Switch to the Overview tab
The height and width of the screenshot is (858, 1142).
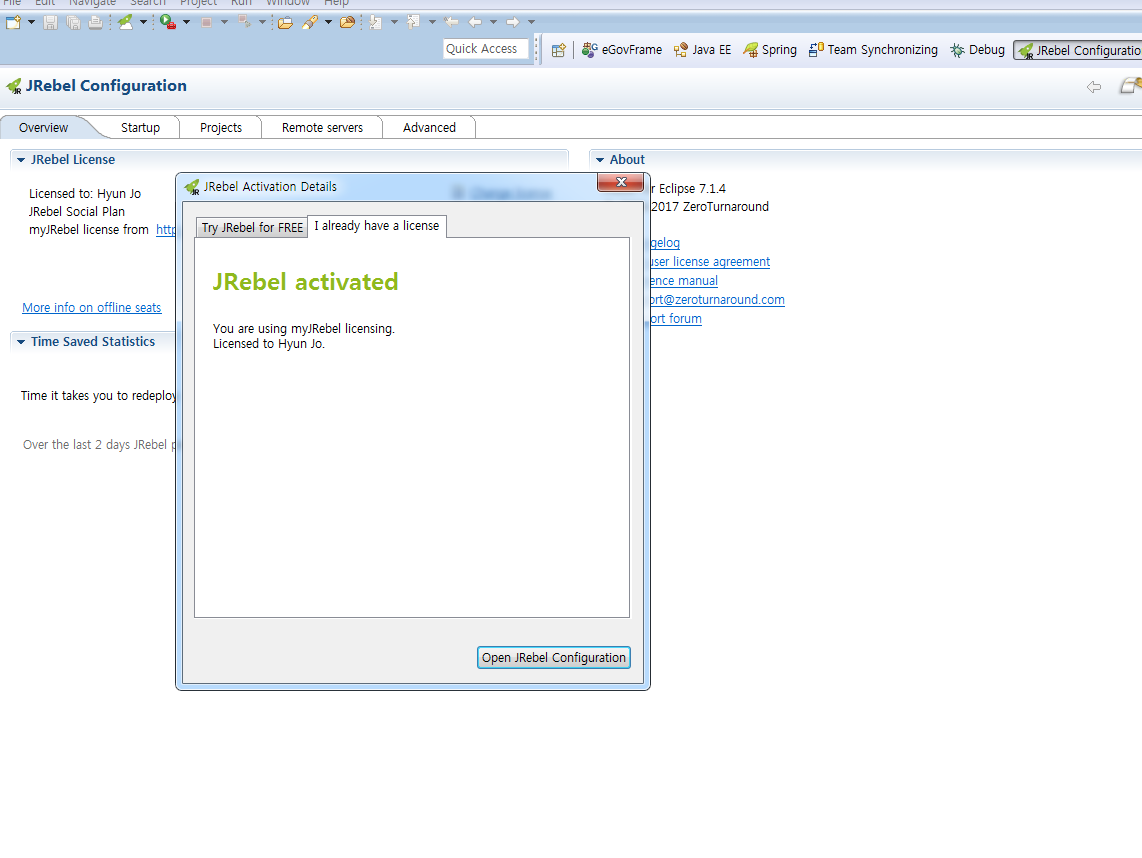44,128
